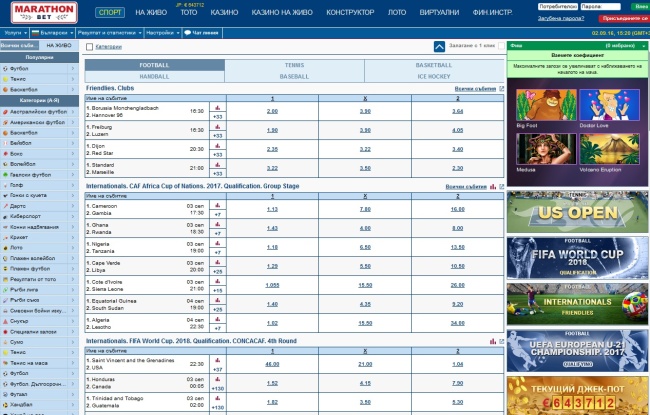This screenshot has width=650, height=415.
Task: Open Friendlies Clubs in new window icon
Action: (x=502, y=89)
